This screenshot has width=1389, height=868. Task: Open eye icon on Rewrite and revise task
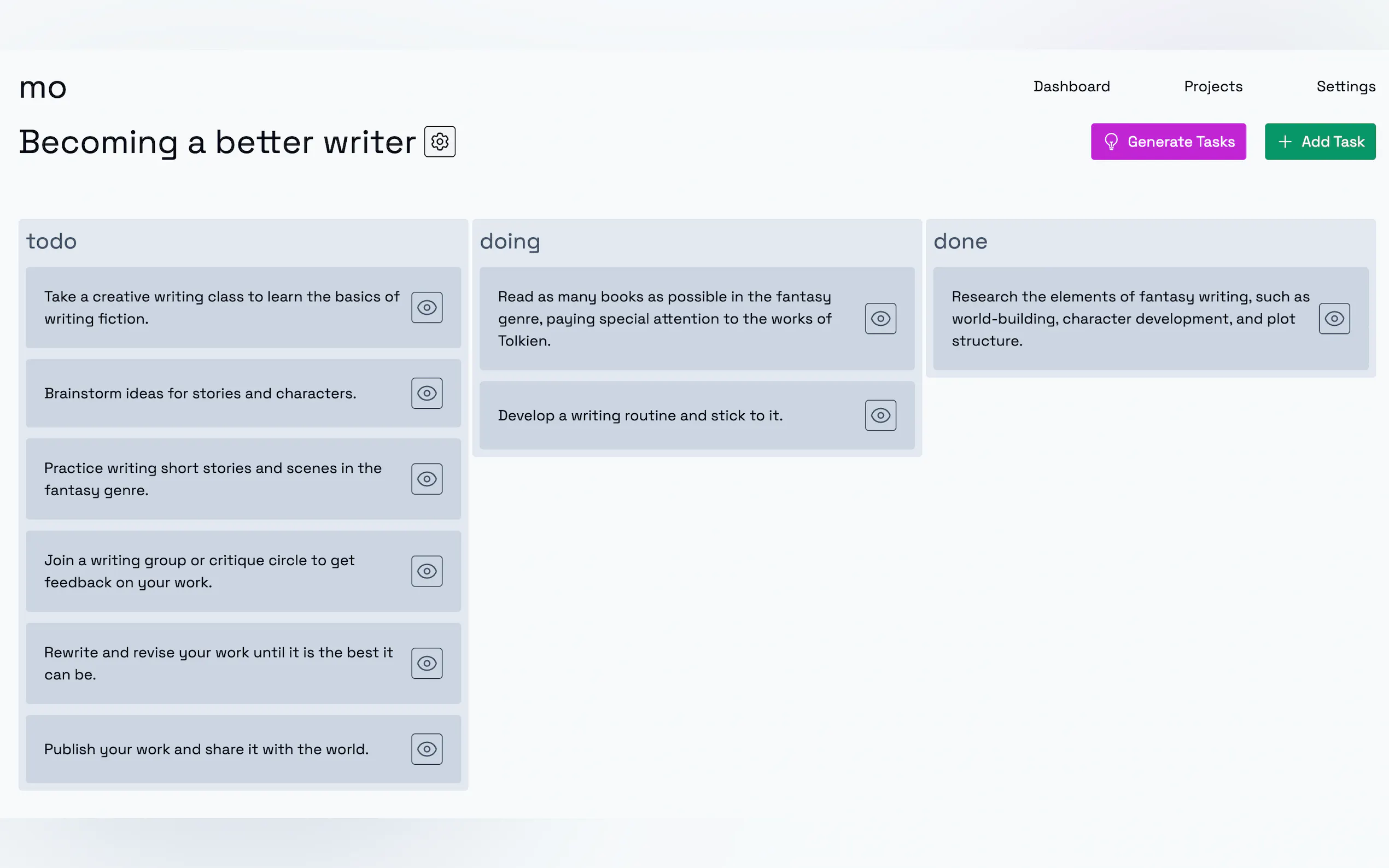pyautogui.click(x=427, y=663)
